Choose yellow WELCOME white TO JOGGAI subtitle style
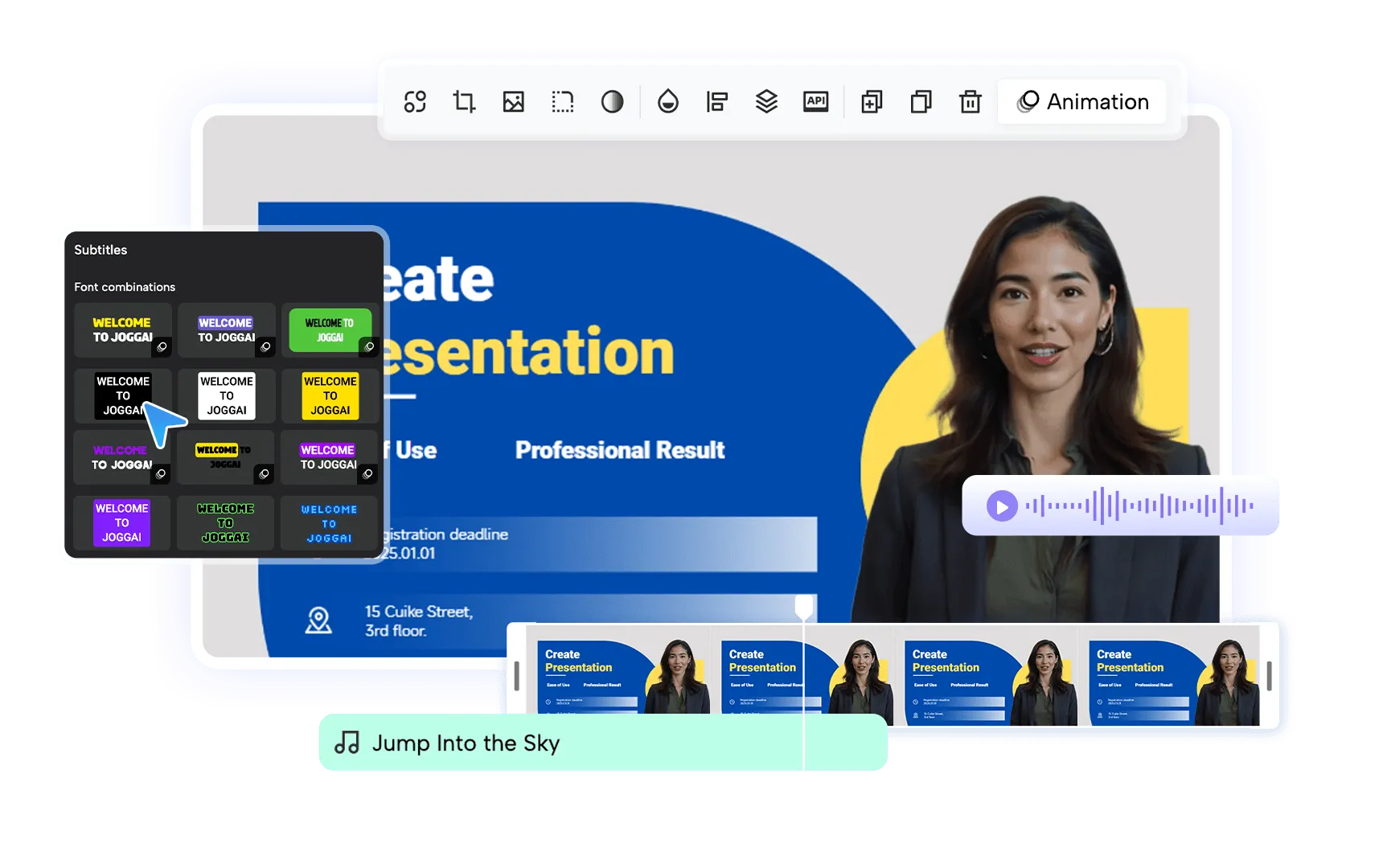Viewport: 1383px width, 868px height. [x=122, y=330]
